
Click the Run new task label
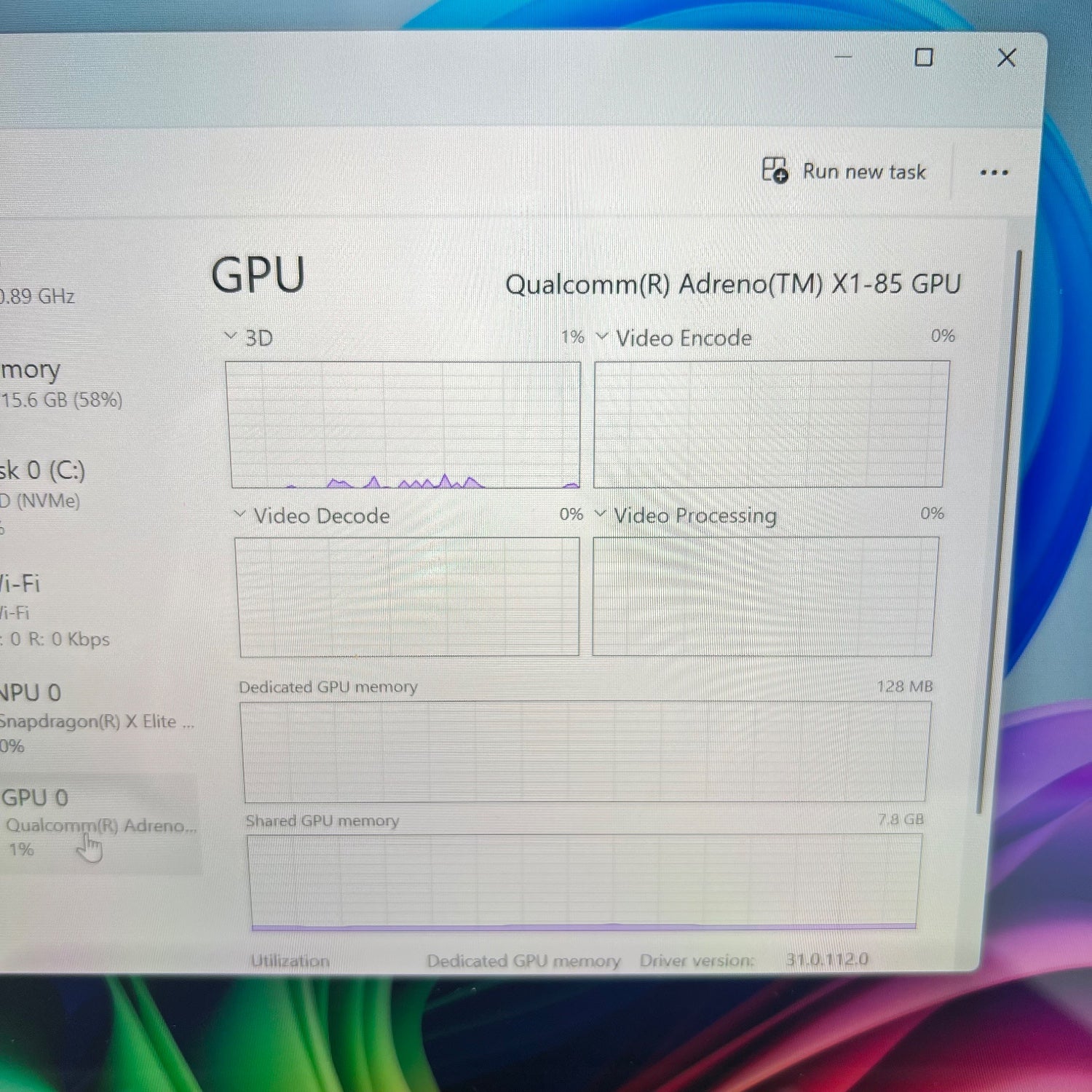(x=864, y=172)
